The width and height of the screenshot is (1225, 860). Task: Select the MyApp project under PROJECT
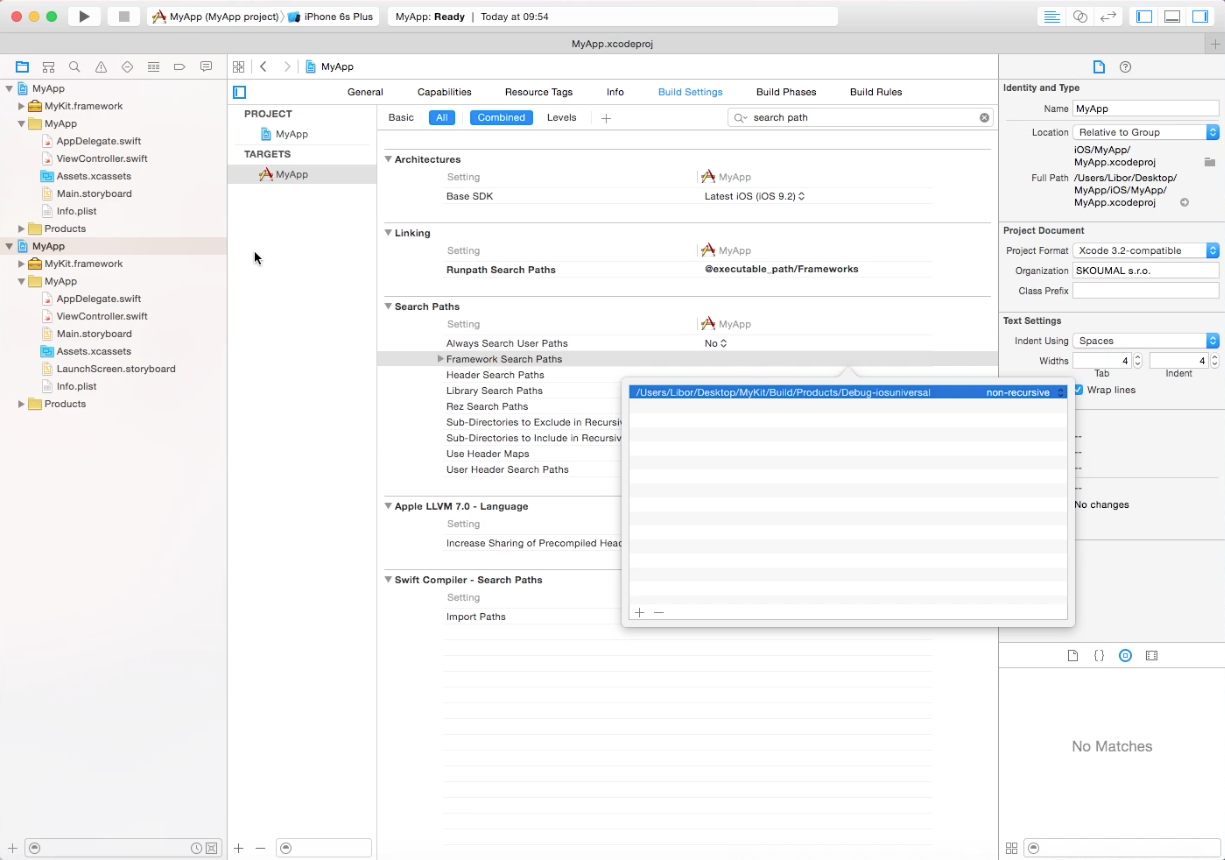click(284, 134)
